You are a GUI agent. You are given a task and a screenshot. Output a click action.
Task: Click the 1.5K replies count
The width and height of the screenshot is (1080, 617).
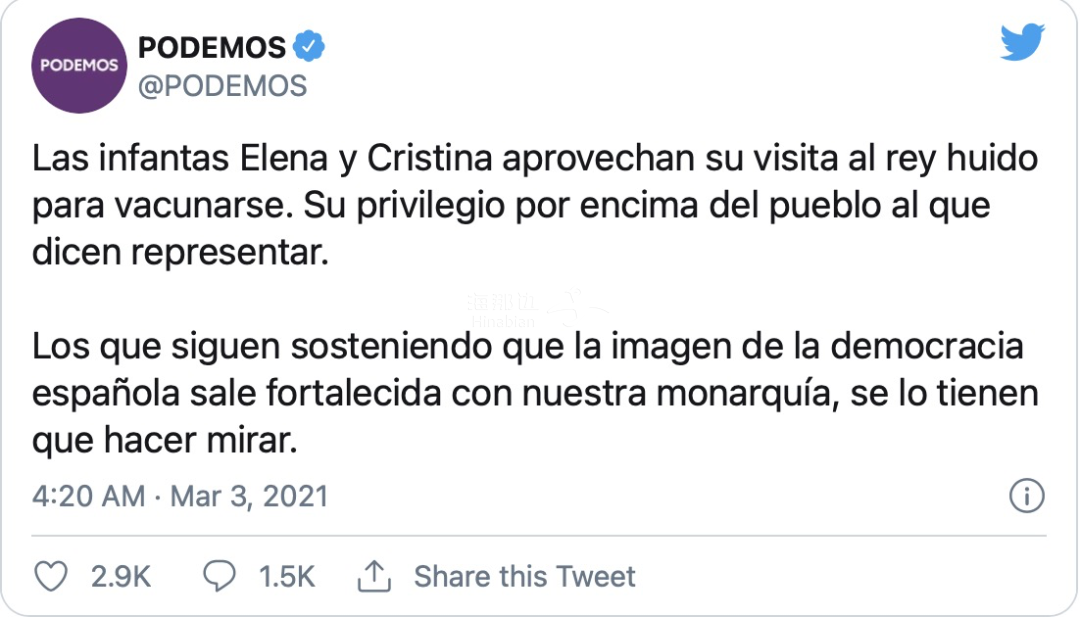pyautogui.click(x=287, y=577)
